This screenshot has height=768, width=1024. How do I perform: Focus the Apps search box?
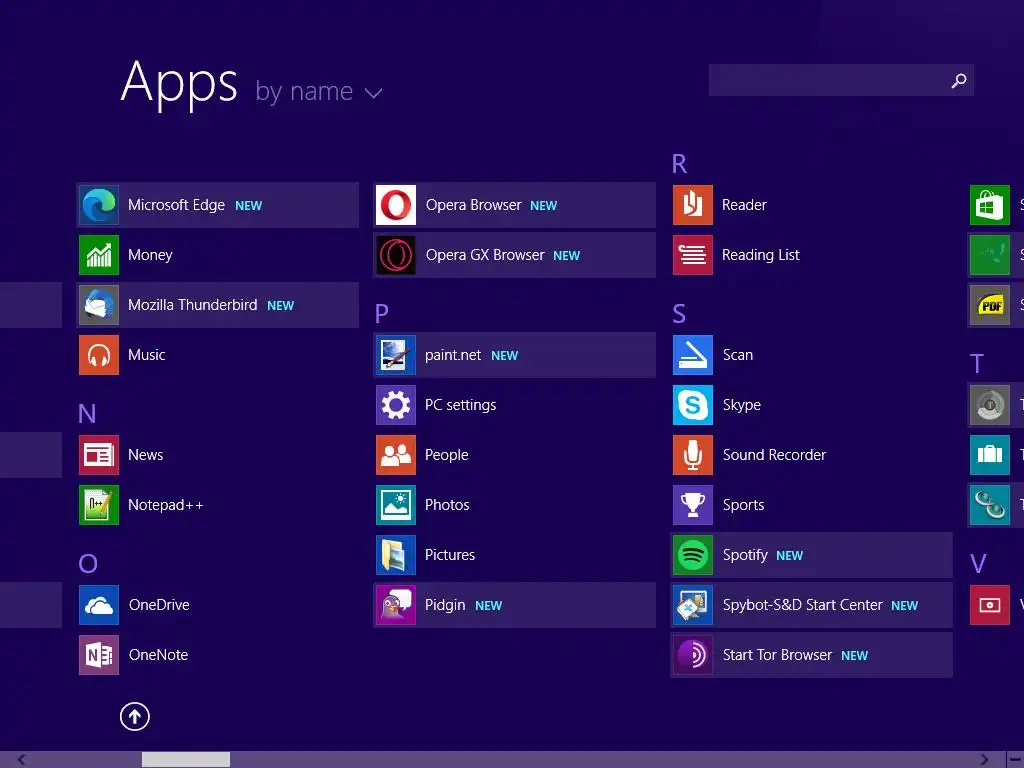(x=841, y=80)
